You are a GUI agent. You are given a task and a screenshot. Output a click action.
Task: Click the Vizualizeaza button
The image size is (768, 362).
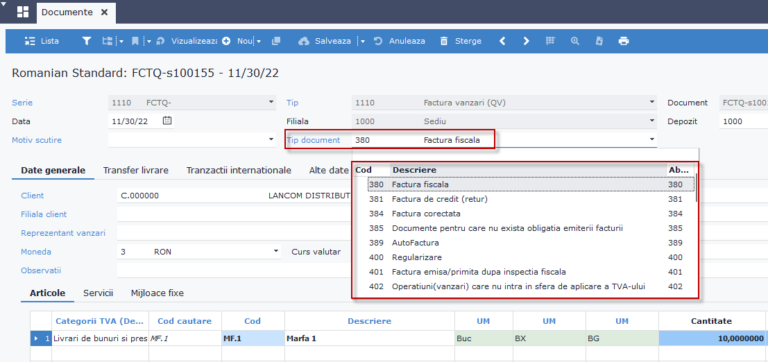point(187,41)
